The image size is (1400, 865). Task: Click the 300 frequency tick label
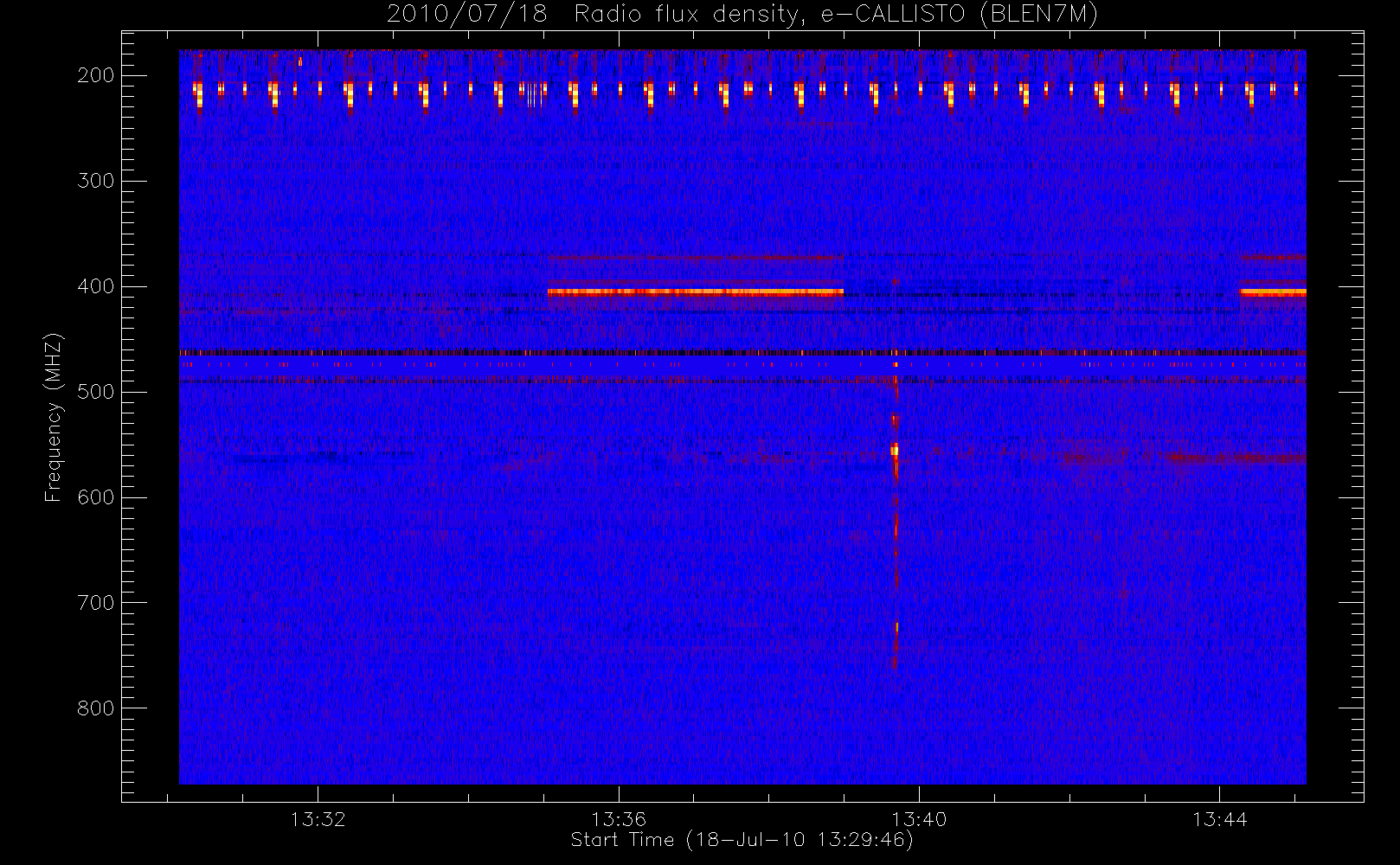point(96,181)
